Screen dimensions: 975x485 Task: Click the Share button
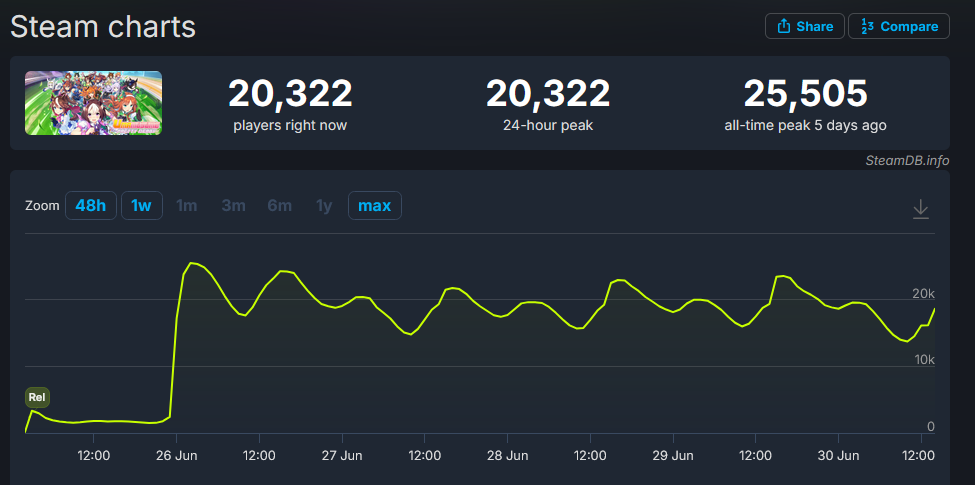[805, 26]
